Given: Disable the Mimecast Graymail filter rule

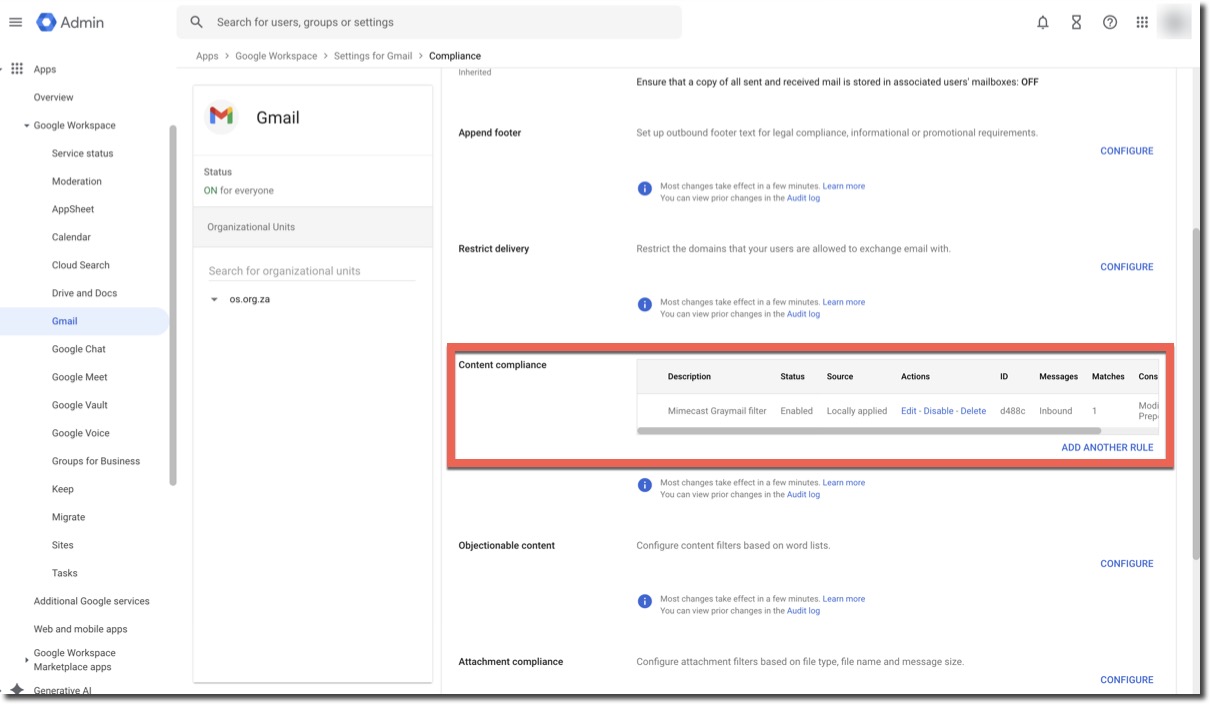Looking at the screenshot, I should pos(938,411).
